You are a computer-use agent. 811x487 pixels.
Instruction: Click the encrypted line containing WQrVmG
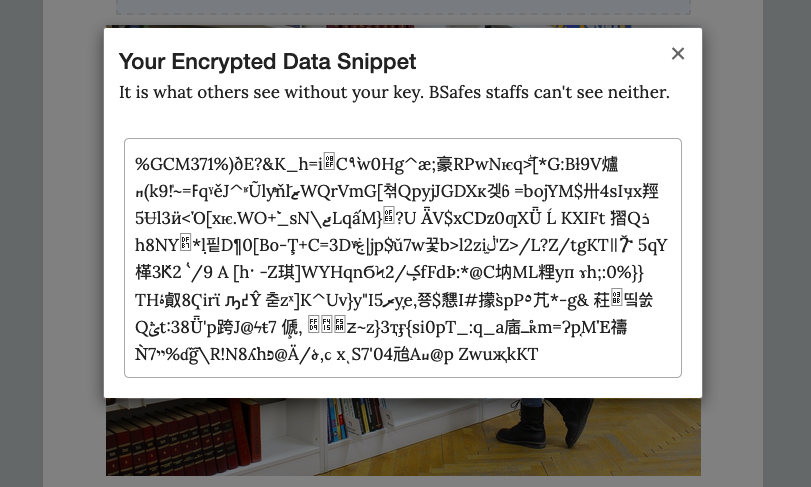tap(397, 191)
